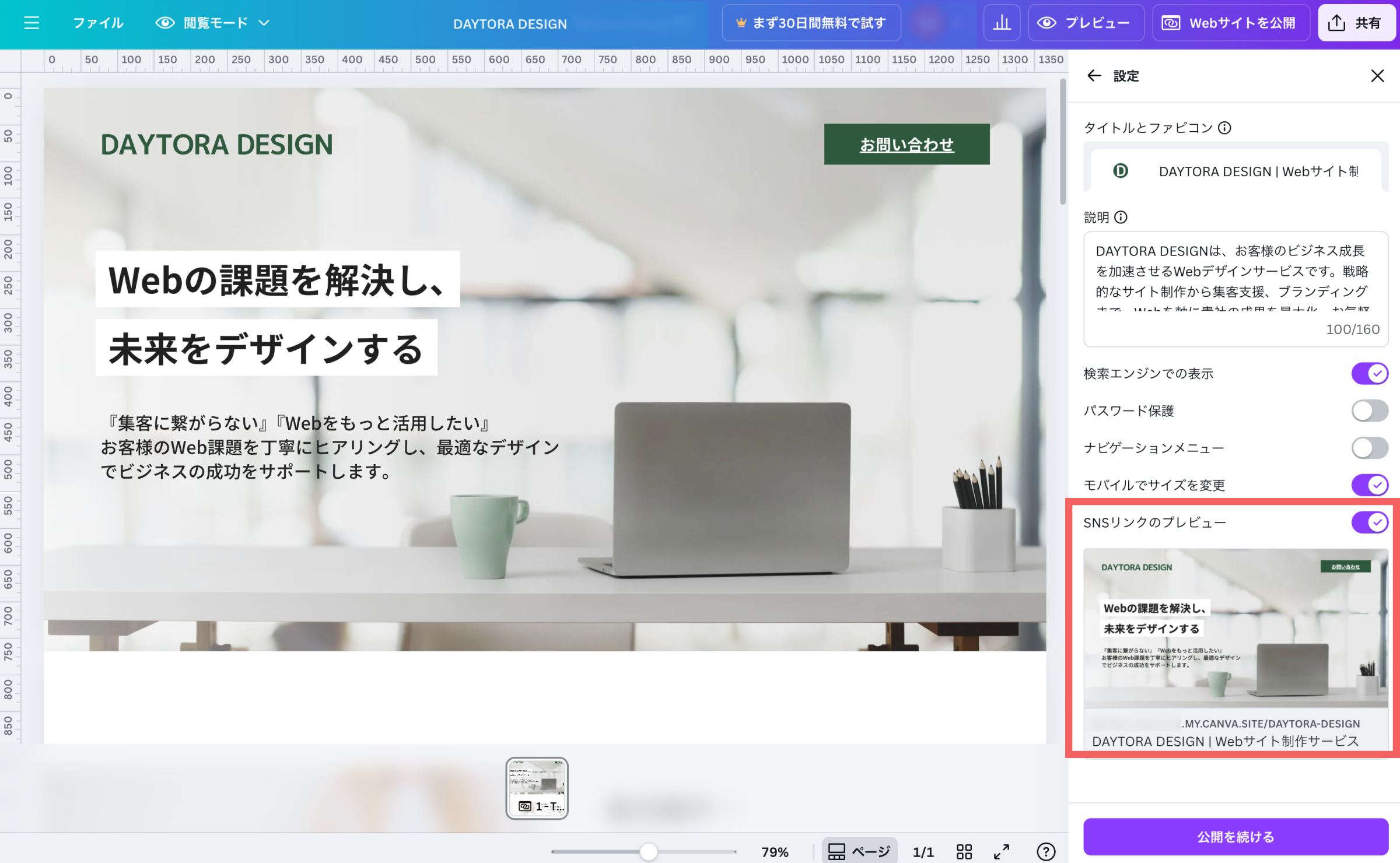Image resolution: width=1400 pixels, height=863 pixels.
Task: Click the Webサイトを公開 button
Action: tap(1231, 23)
